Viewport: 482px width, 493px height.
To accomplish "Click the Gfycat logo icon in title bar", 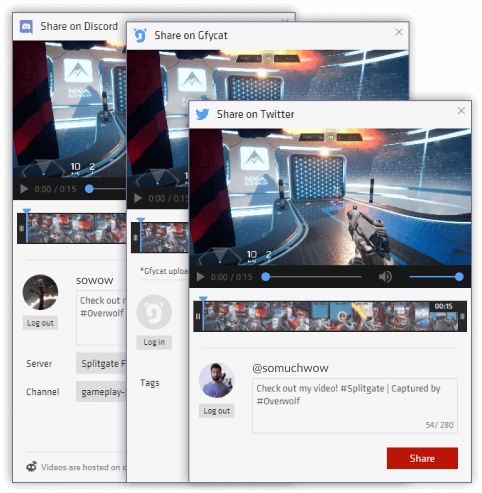I will [x=140, y=35].
